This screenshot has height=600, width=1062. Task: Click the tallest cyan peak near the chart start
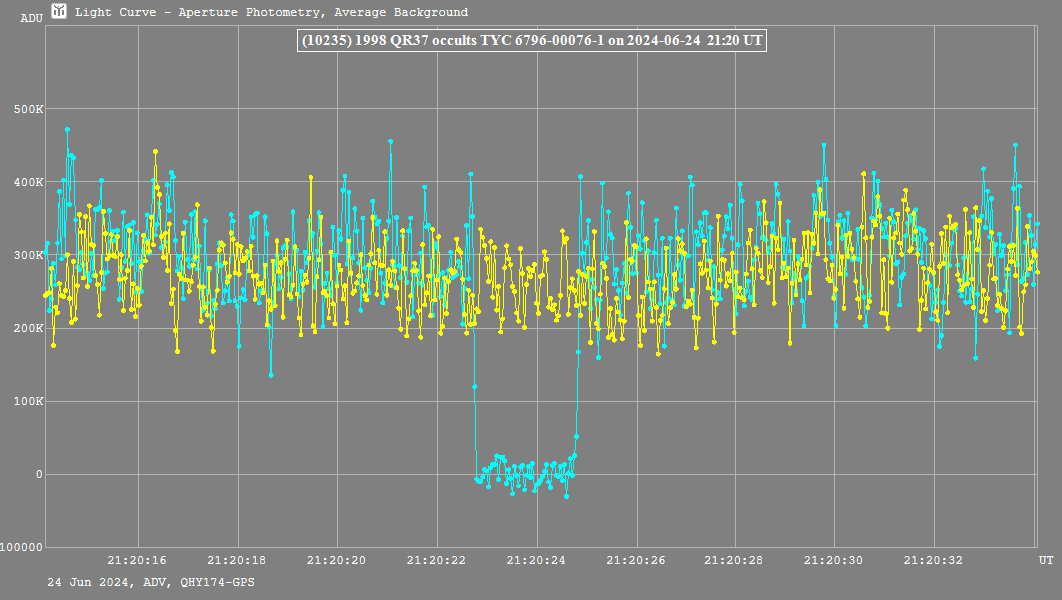tap(67, 129)
